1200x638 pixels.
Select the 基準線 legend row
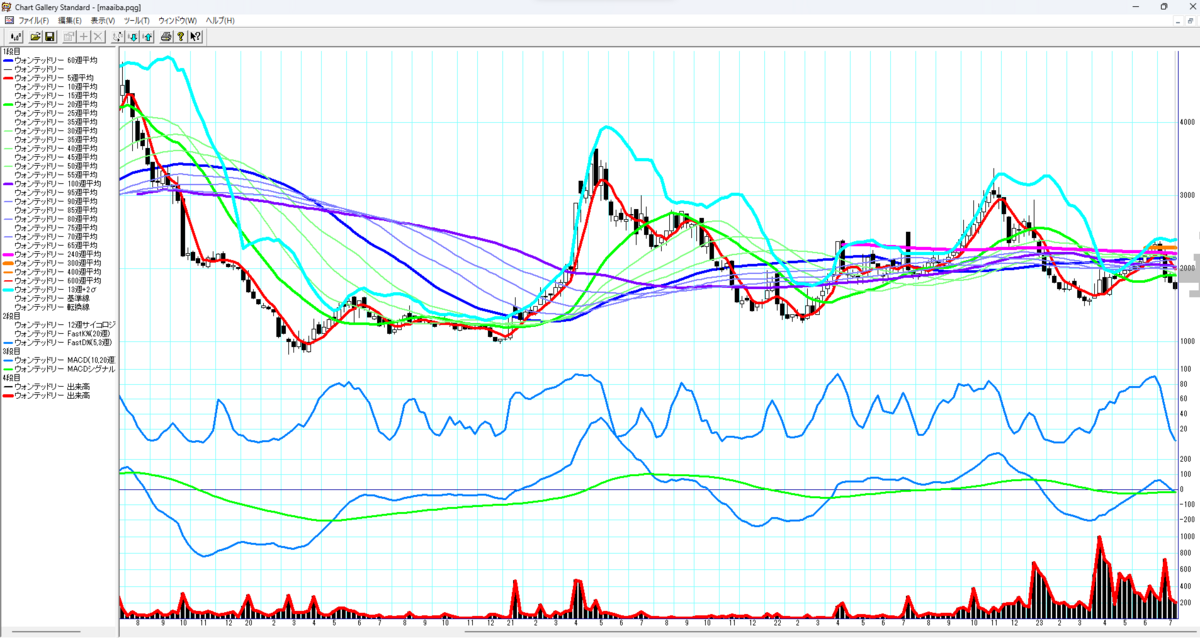[52, 299]
